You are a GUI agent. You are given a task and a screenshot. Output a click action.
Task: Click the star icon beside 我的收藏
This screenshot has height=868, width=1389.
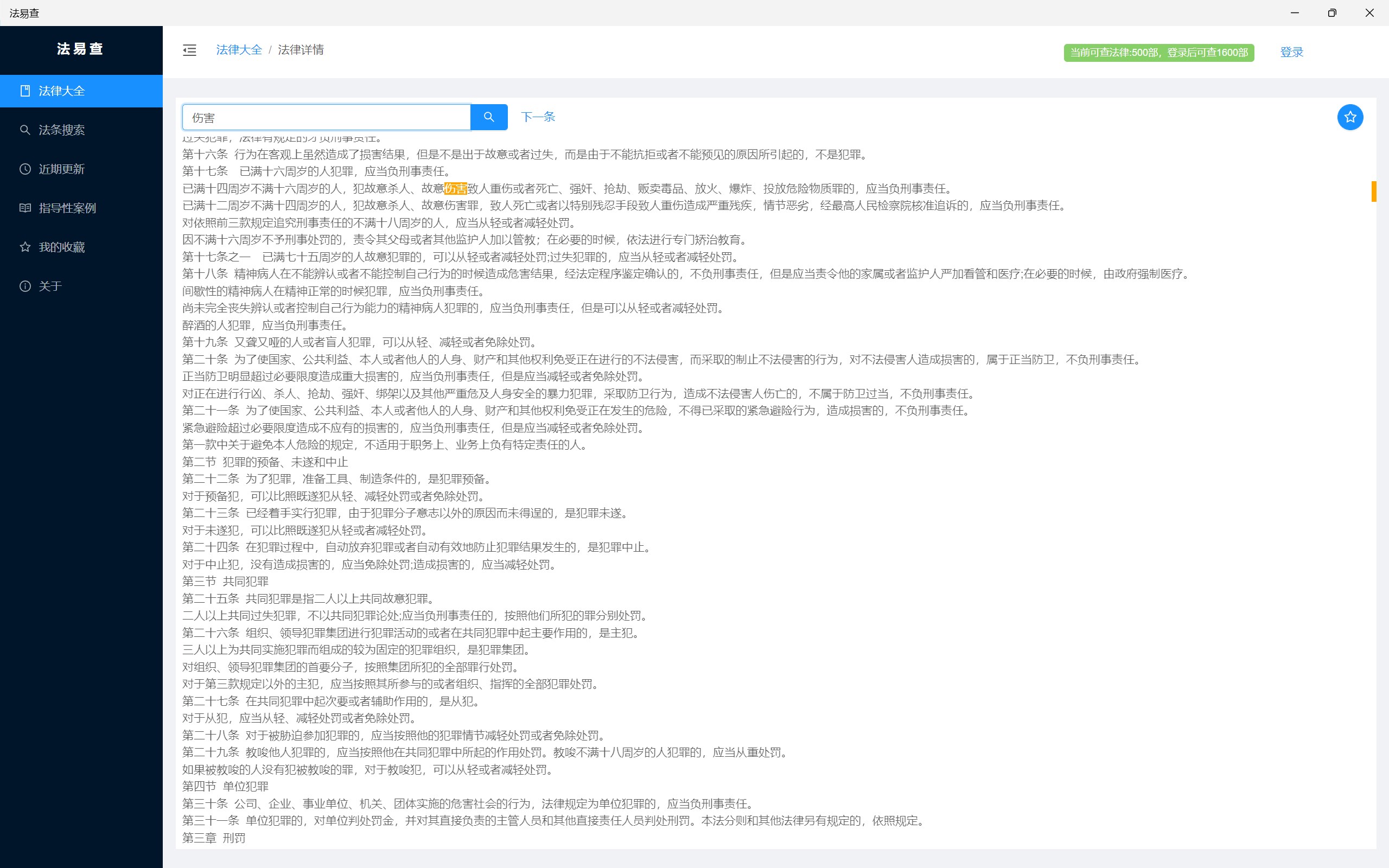coord(24,247)
